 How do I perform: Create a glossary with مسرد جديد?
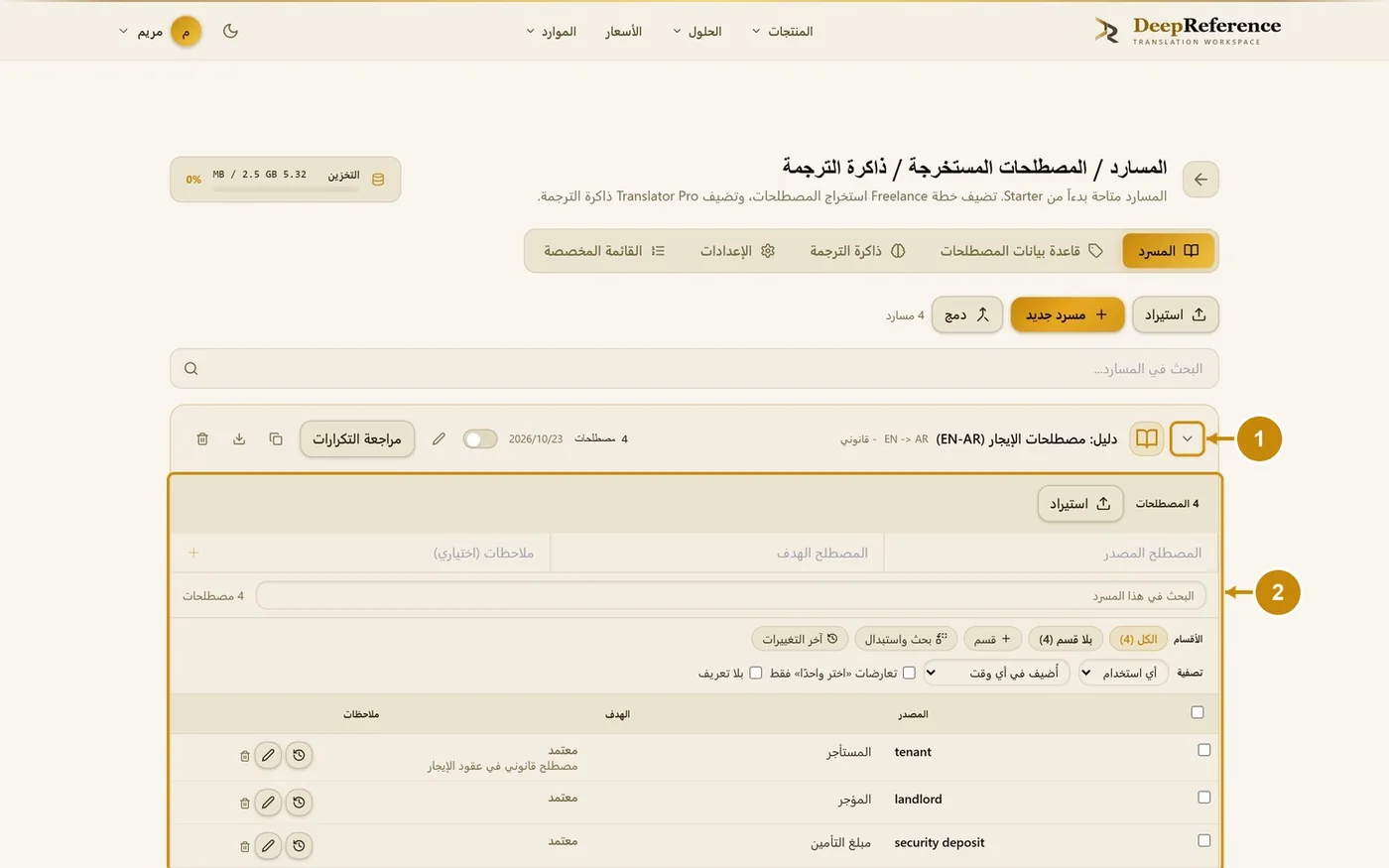[1068, 314]
